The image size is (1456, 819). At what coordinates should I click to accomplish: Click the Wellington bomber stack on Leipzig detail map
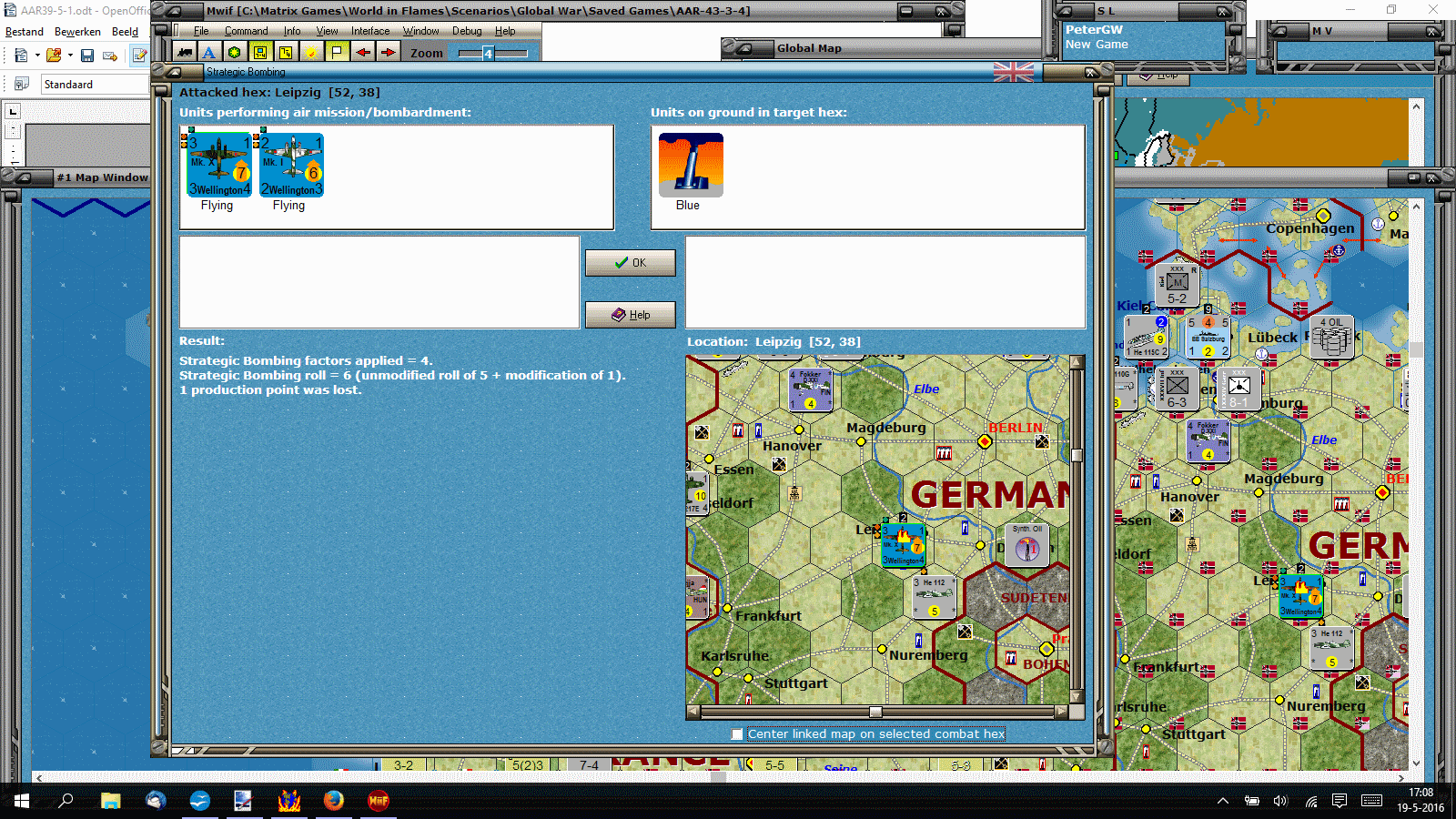point(903,545)
